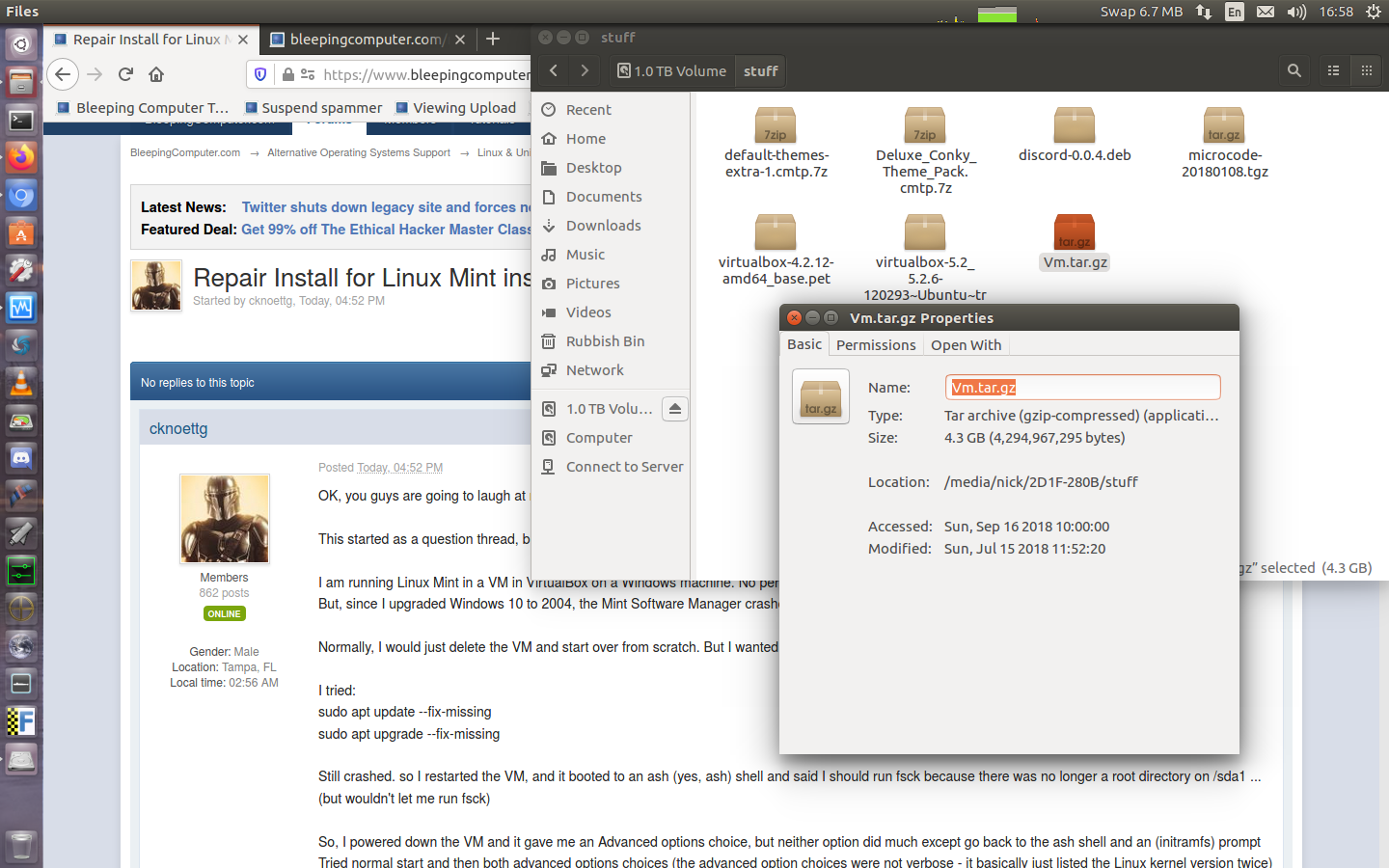Image resolution: width=1389 pixels, height=868 pixels.
Task: Open the system power menu
Action: click(x=1374, y=12)
